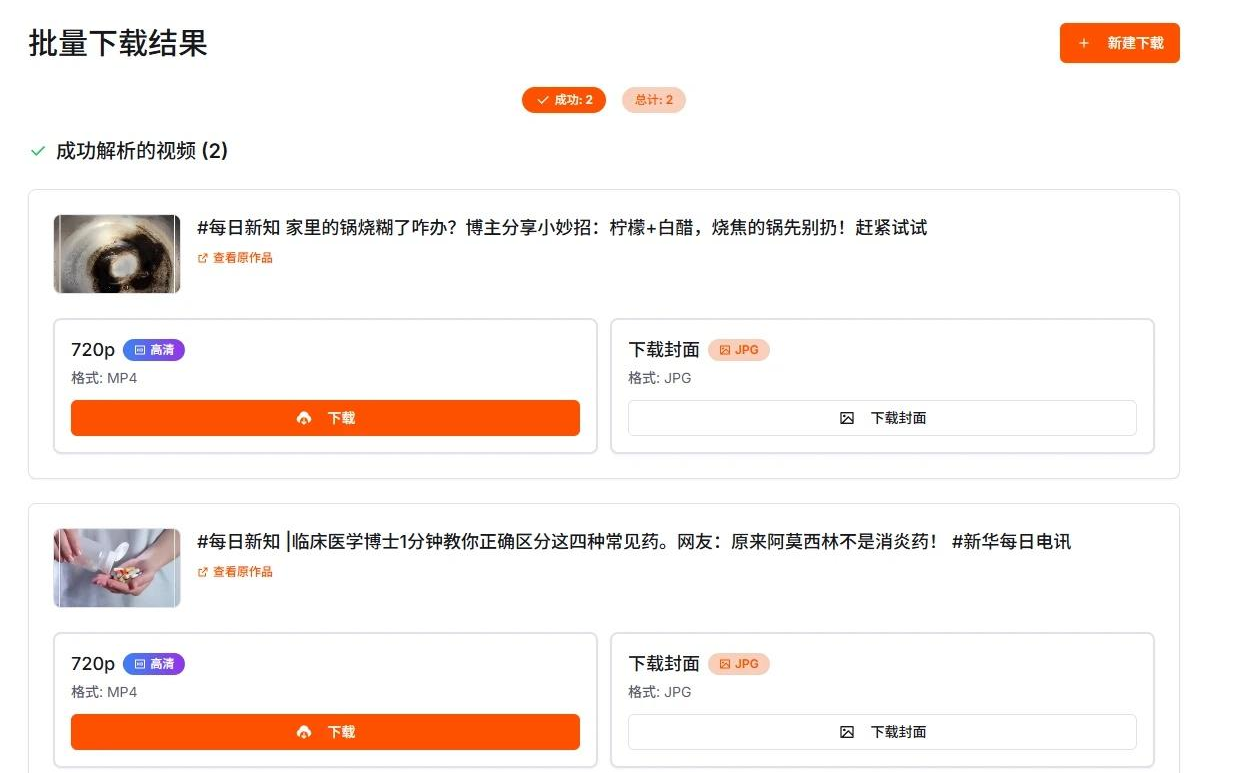Click 查看原作品 link for the medicine video
Image resolution: width=1260 pixels, height=773 pixels.
tap(242, 572)
